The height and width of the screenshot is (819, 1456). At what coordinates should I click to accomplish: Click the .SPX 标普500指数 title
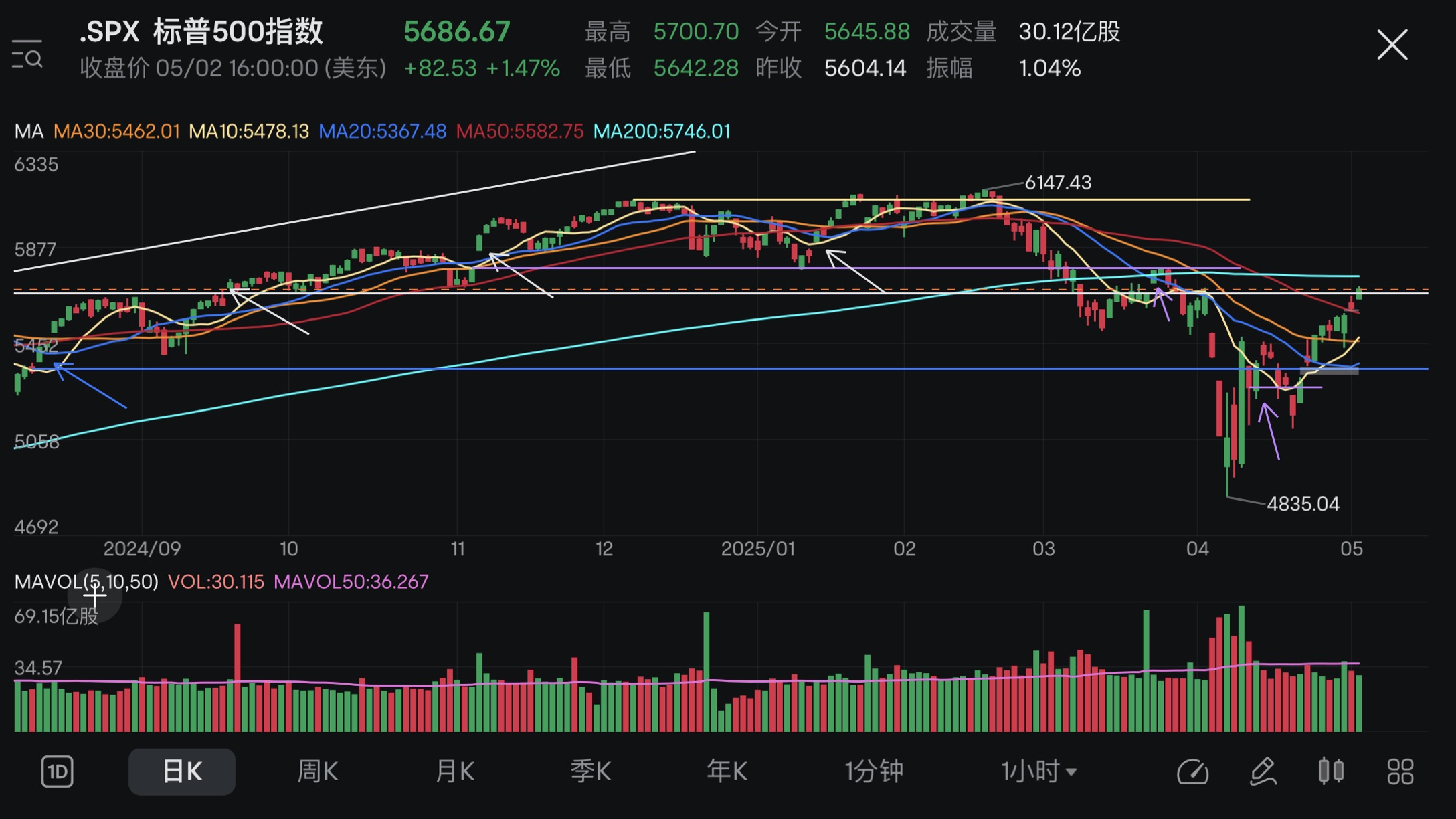(x=201, y=32)
